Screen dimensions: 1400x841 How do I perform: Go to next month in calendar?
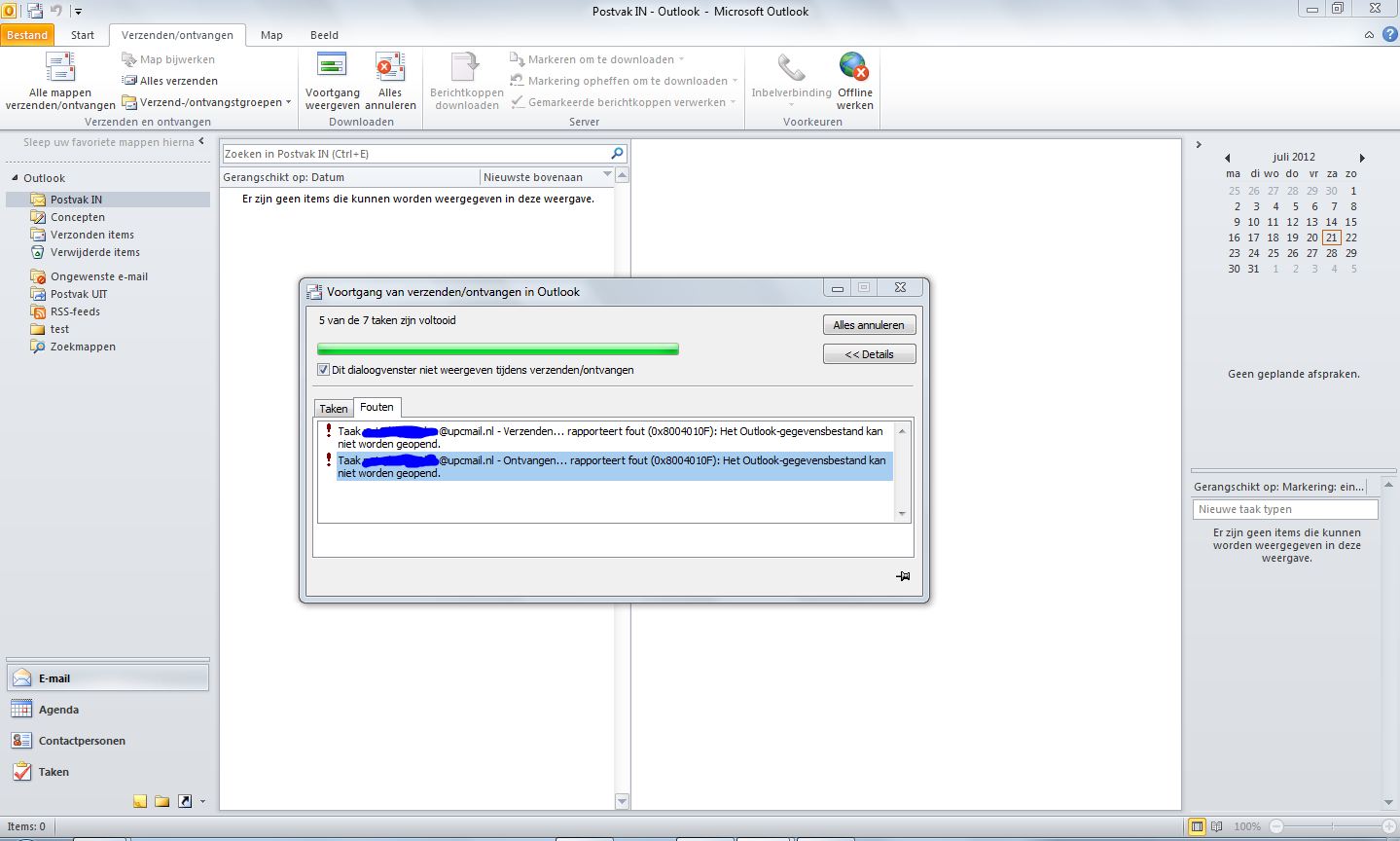(1362, 158)
